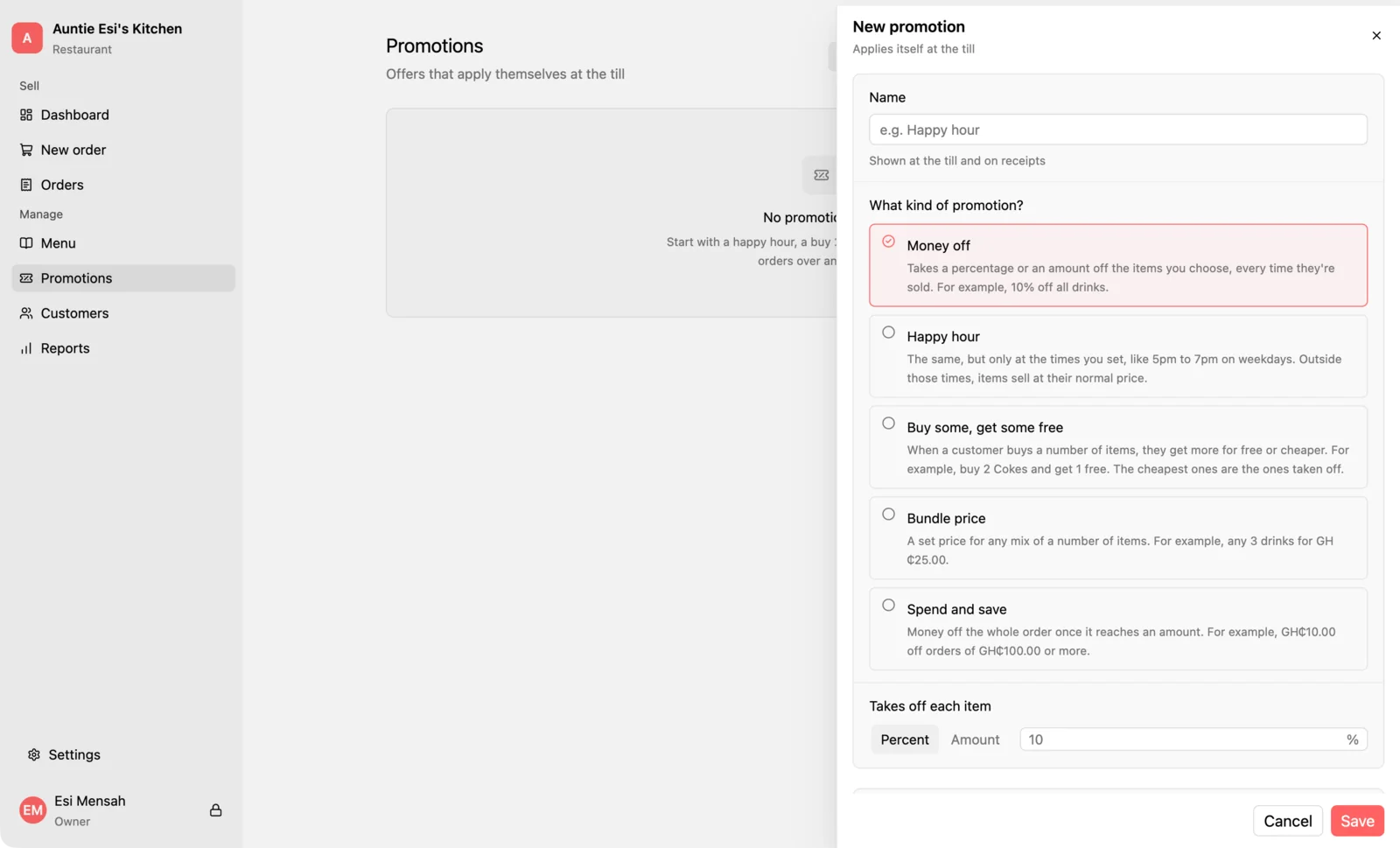
Task: Pick the Spend and save option
Action: coord(1118,629)
